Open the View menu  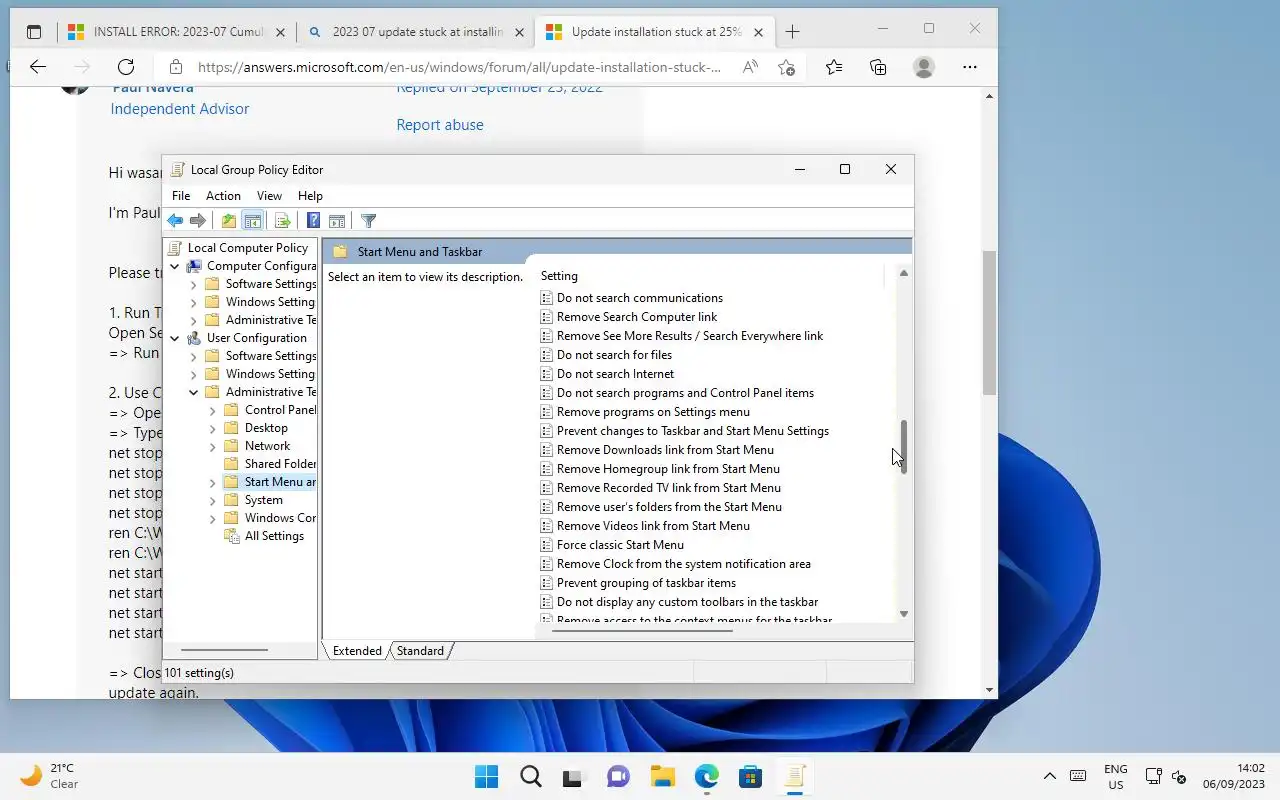[x=269, y=196]
